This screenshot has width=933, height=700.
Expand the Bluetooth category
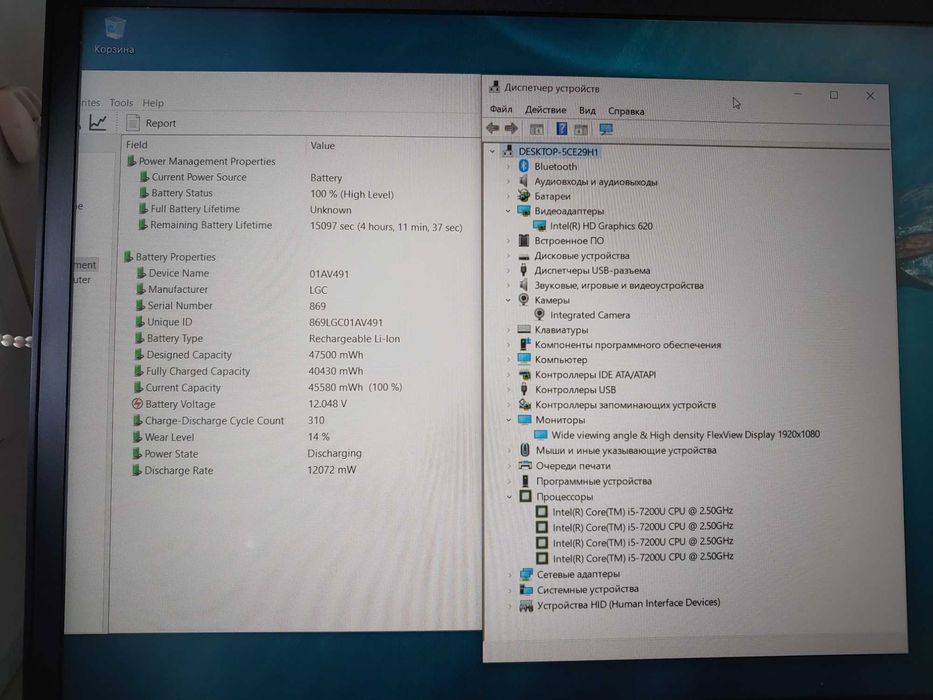(508, 167)
